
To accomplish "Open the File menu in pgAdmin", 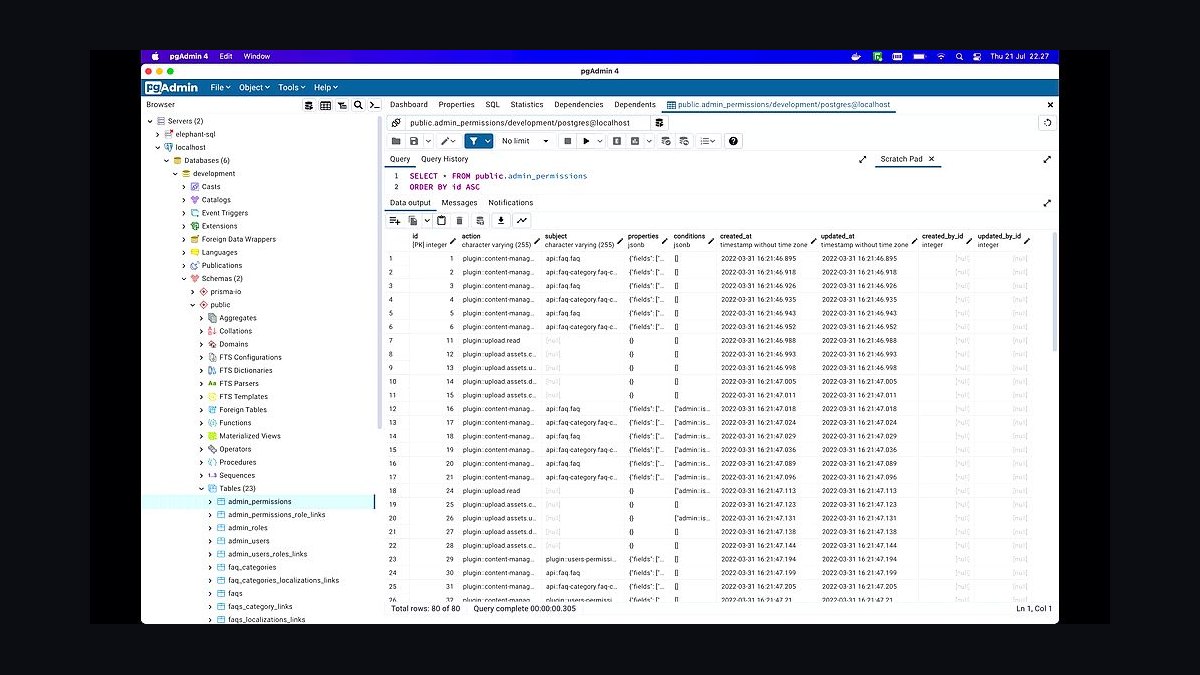I will pyautogui.click(x=220, y=87).
